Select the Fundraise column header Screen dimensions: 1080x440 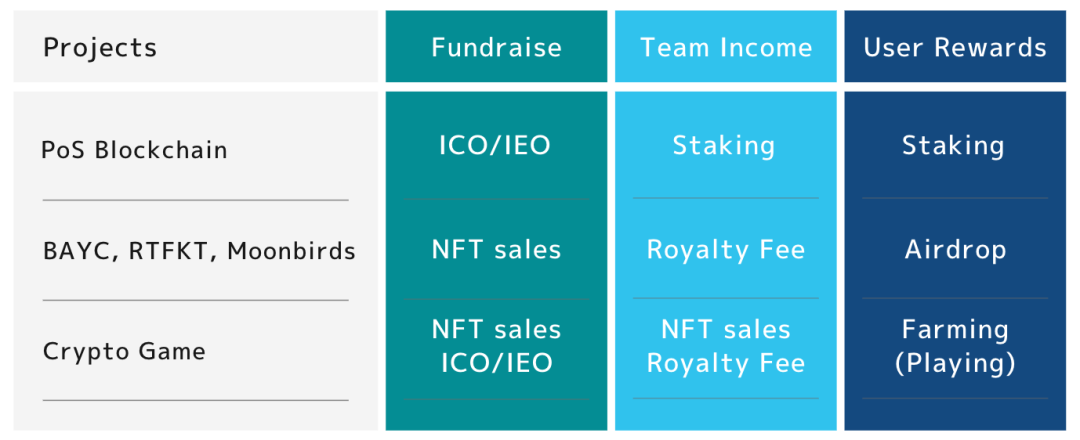(x=496, y=47)
